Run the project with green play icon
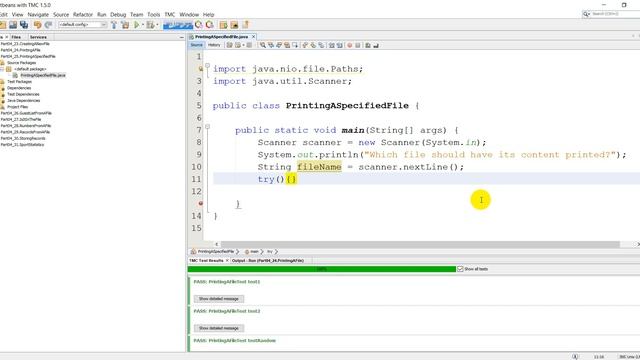The image size is (640, 360). [x=137, y=25]
